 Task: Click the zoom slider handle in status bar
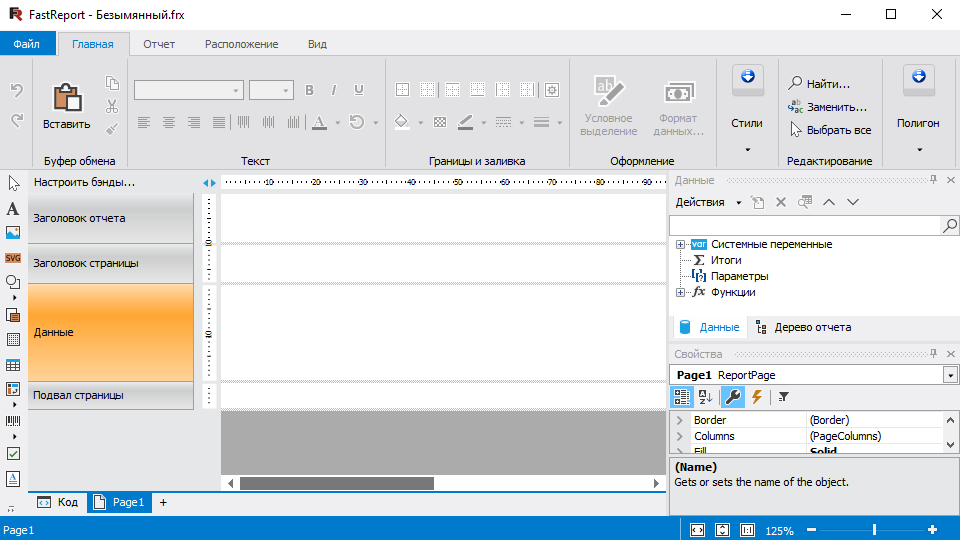coord(874,530)
